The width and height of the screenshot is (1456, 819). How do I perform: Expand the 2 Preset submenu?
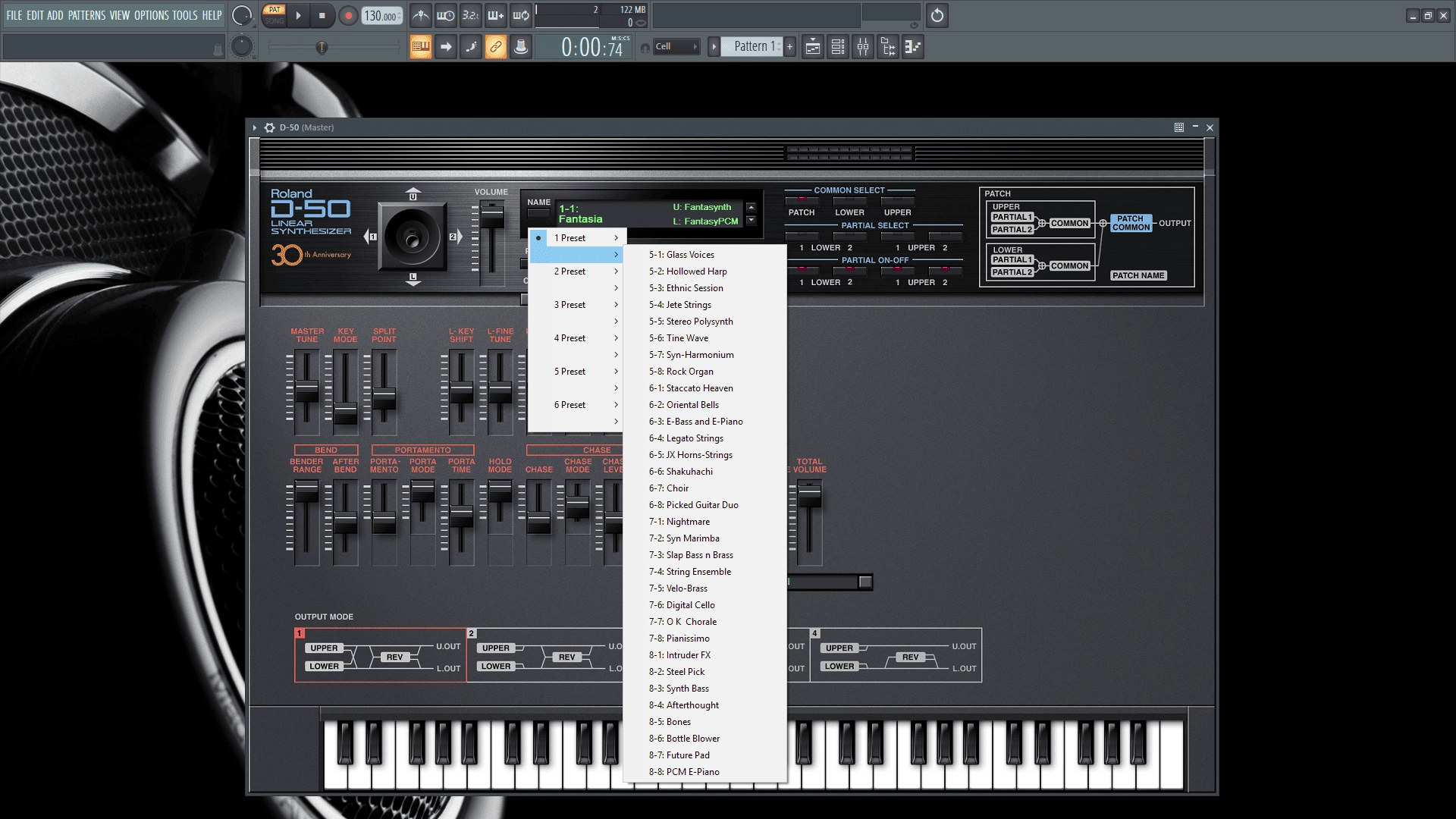click(576, 271)
